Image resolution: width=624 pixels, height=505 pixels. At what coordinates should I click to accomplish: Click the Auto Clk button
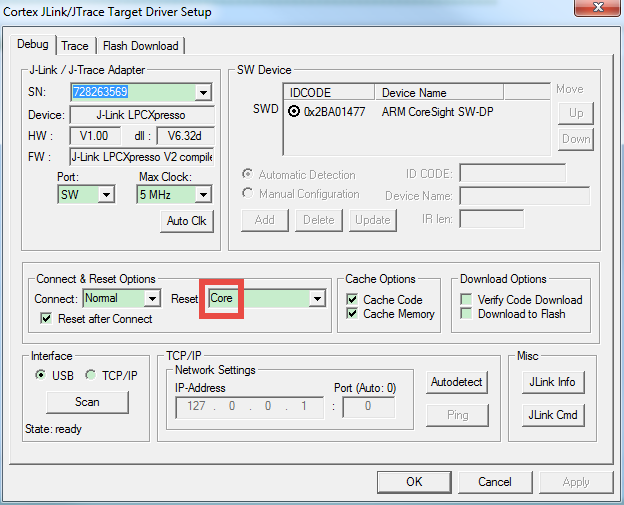tap(187, 221)
